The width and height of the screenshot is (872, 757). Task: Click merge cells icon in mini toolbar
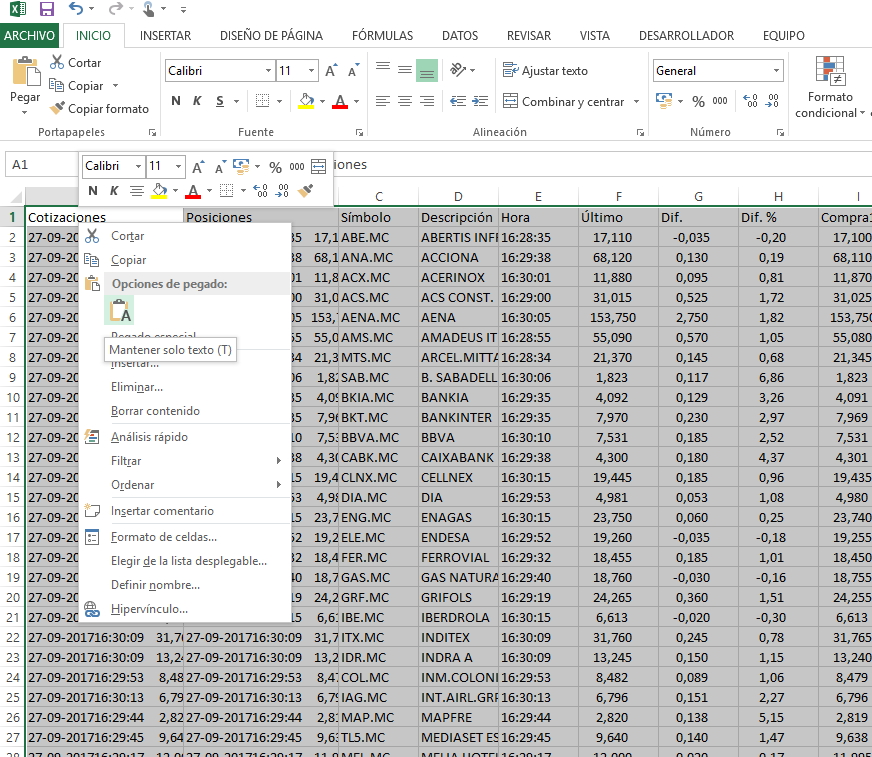click(x=319, y=166)
